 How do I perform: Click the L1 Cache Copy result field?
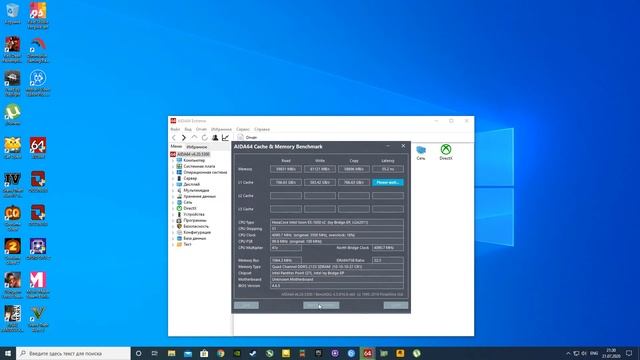(353, 182)
